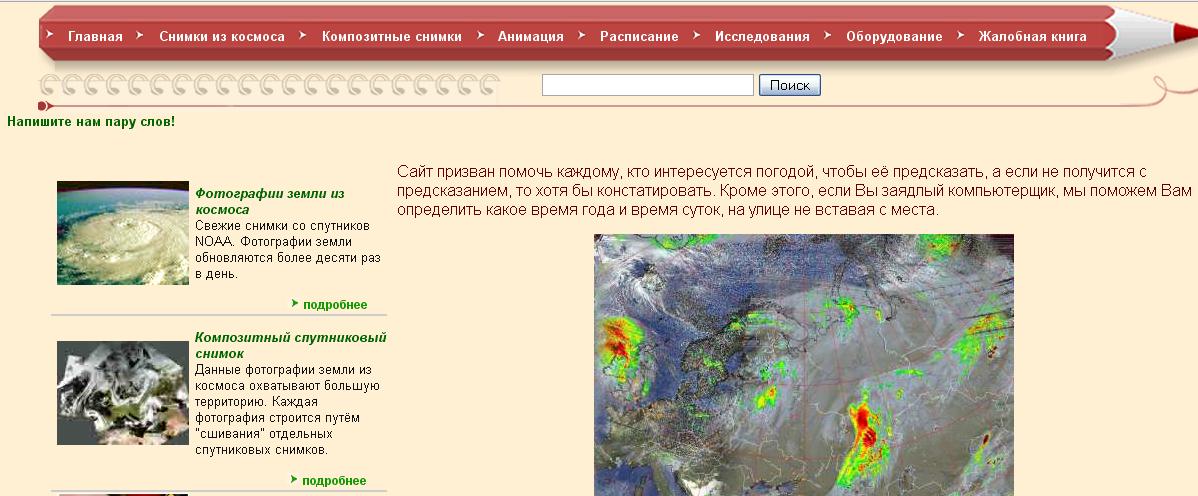Click подробнее under Композитный спутниковый снимок
Image resolution: width=1198 pixels, height=496 pixels.
click(334, 481)
